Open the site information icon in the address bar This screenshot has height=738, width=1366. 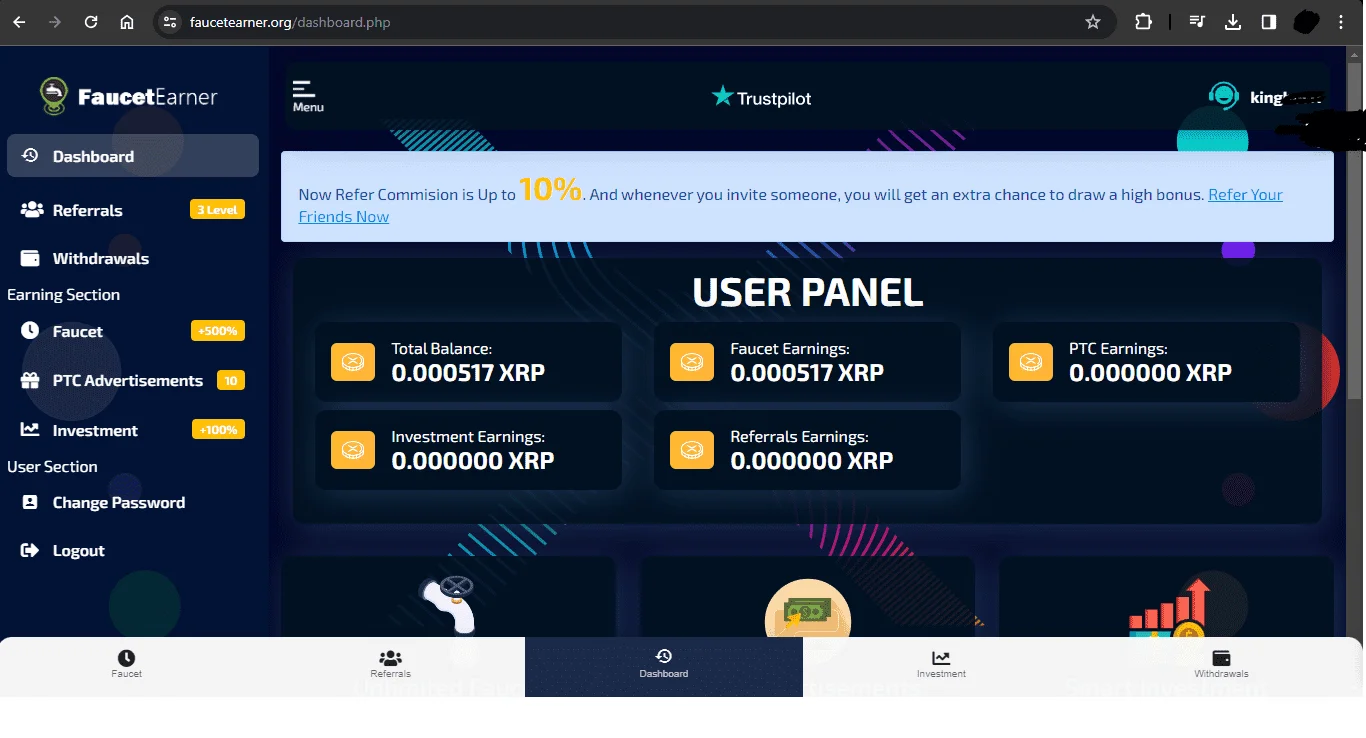click(170, 22)
